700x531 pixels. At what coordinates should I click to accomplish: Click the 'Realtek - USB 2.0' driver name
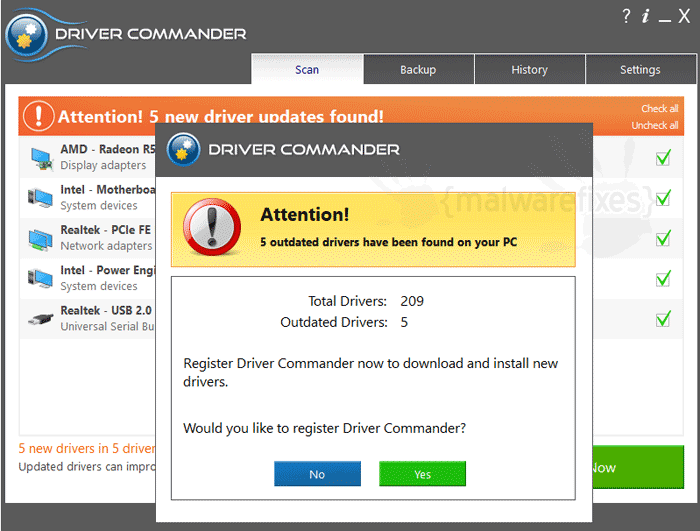tap(106, 310)
